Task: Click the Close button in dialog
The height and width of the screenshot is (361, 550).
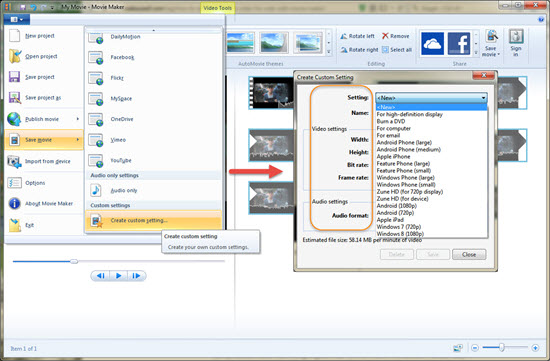Action: 469,255
